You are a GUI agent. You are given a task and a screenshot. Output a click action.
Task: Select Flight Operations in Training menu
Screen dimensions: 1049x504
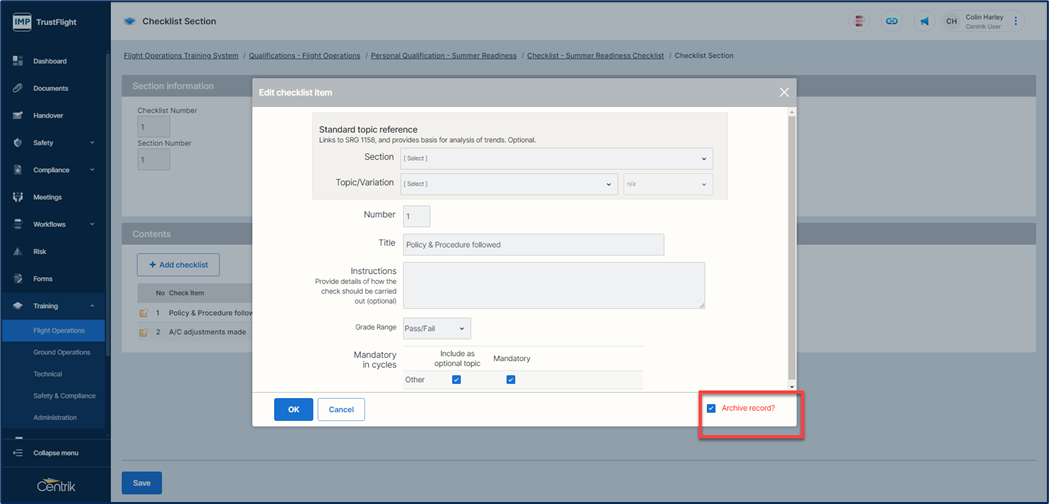point(59,330)
